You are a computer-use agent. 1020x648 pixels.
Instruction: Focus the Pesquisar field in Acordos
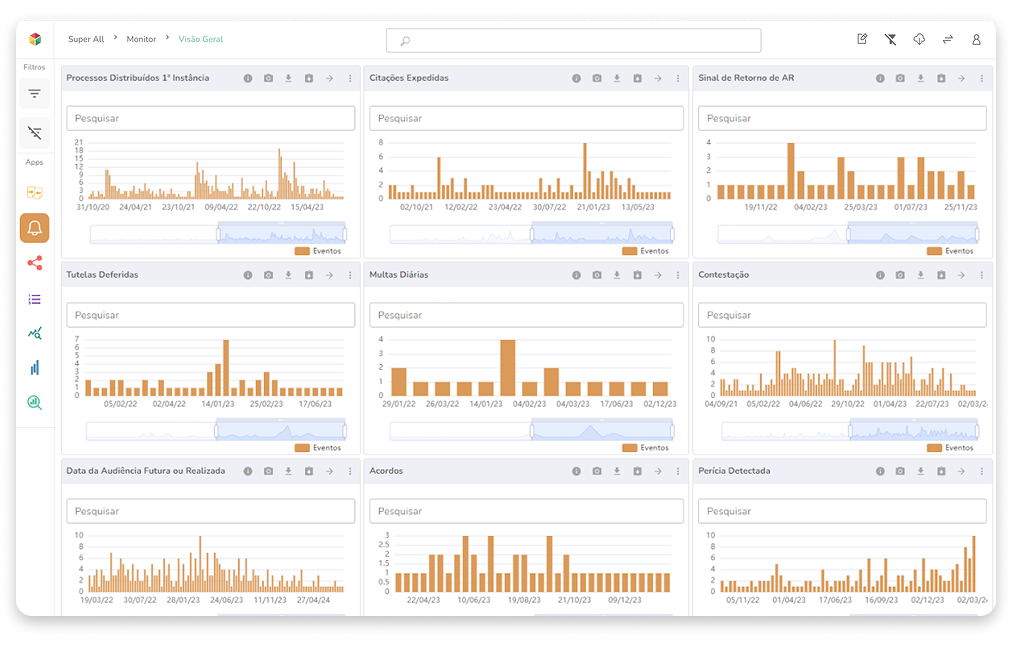(526, 511)
